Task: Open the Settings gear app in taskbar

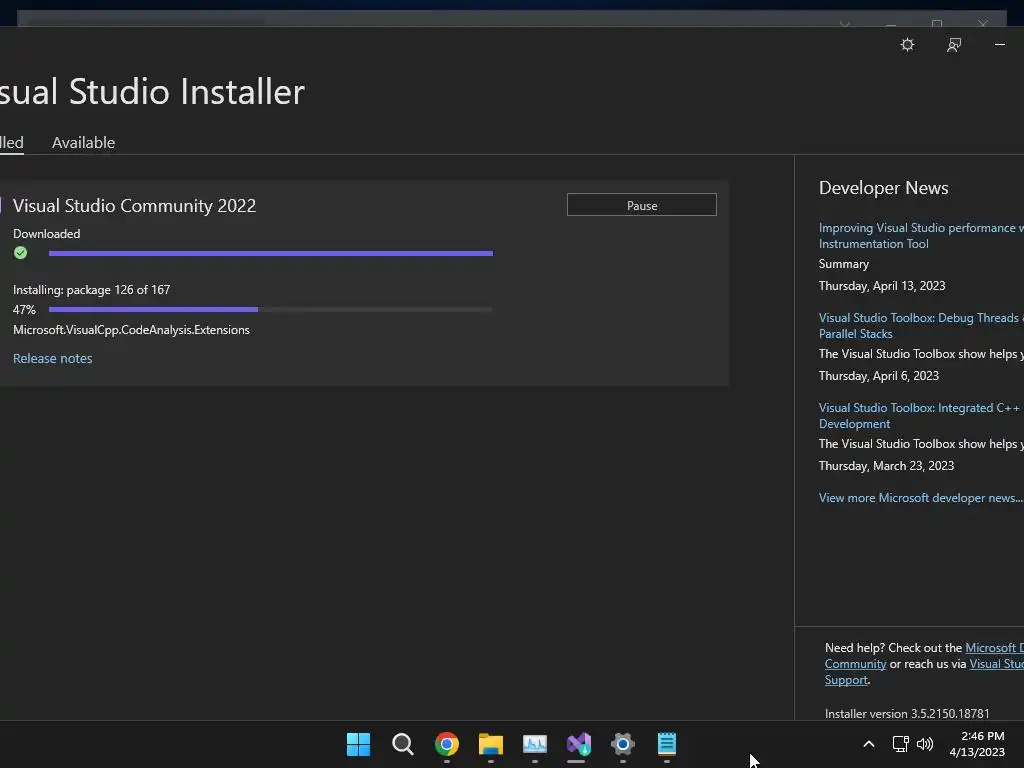Action: click(622, 744)
